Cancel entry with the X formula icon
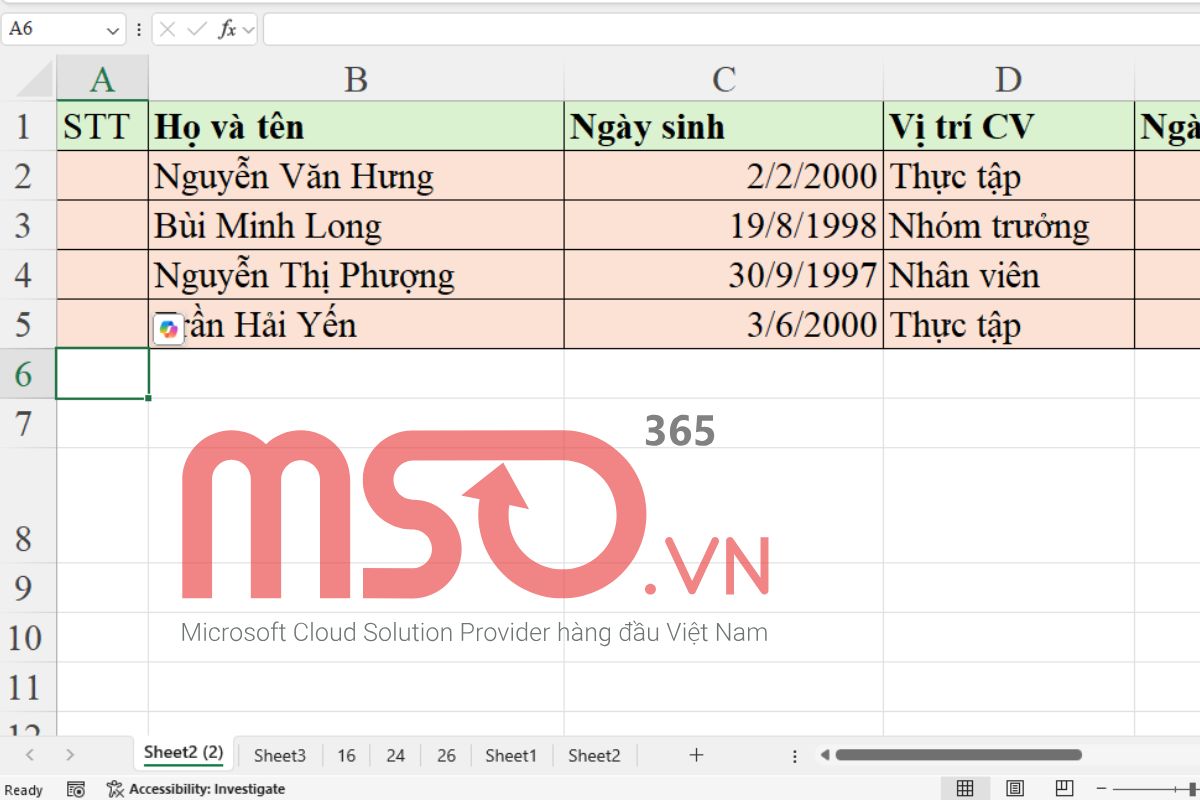This screenshot has width=1200, height=800. (x=168, y=29)
